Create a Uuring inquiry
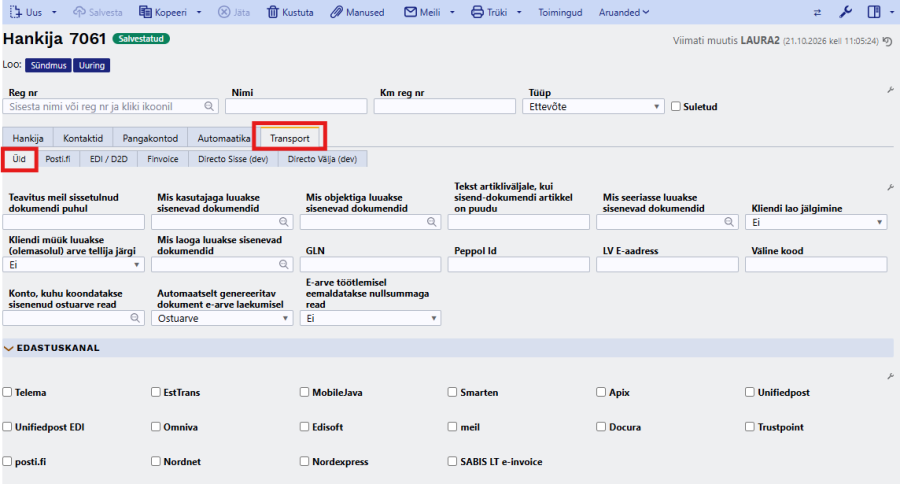 tap(91, 65)
